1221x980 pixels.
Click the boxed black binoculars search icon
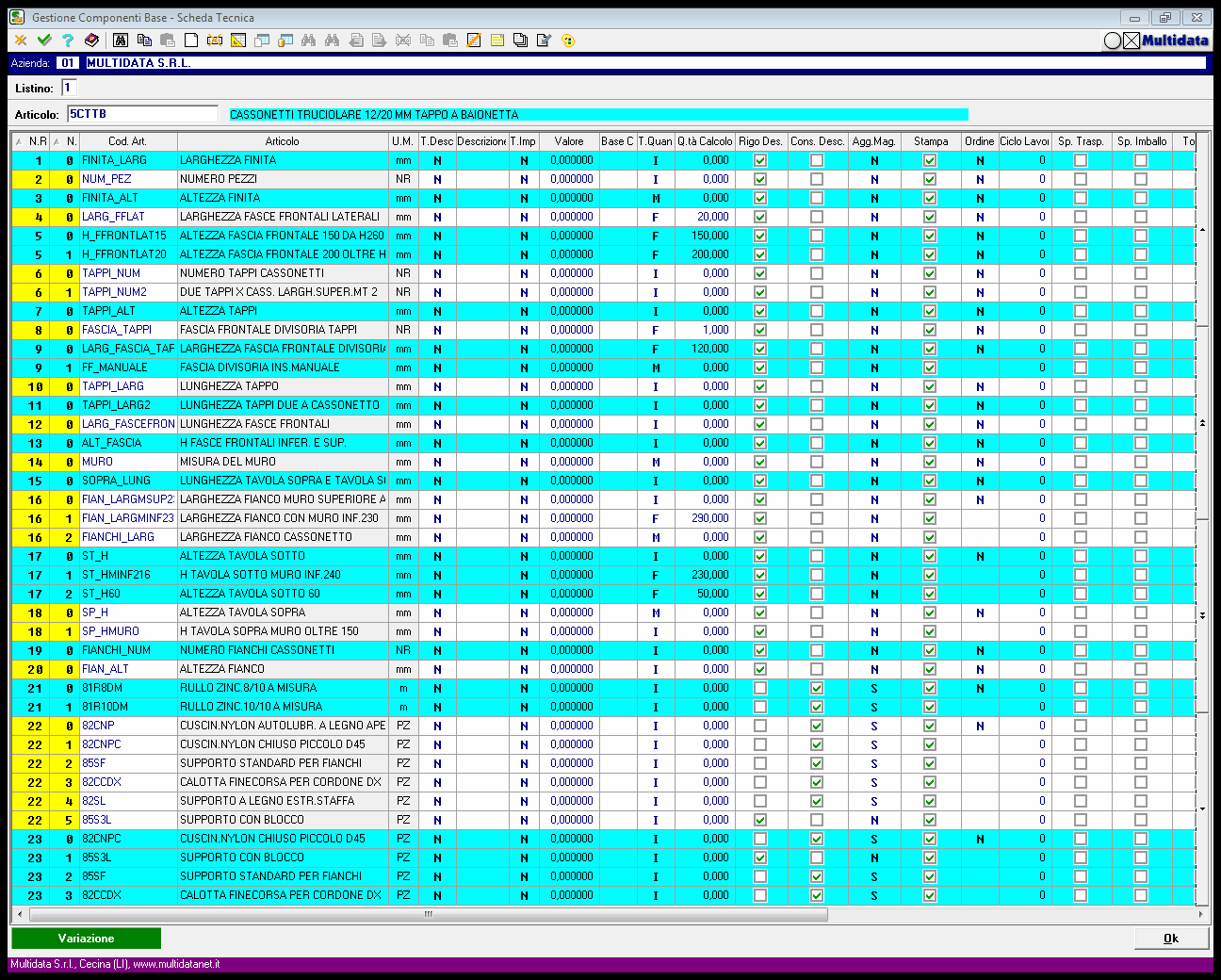coord(121,40)
